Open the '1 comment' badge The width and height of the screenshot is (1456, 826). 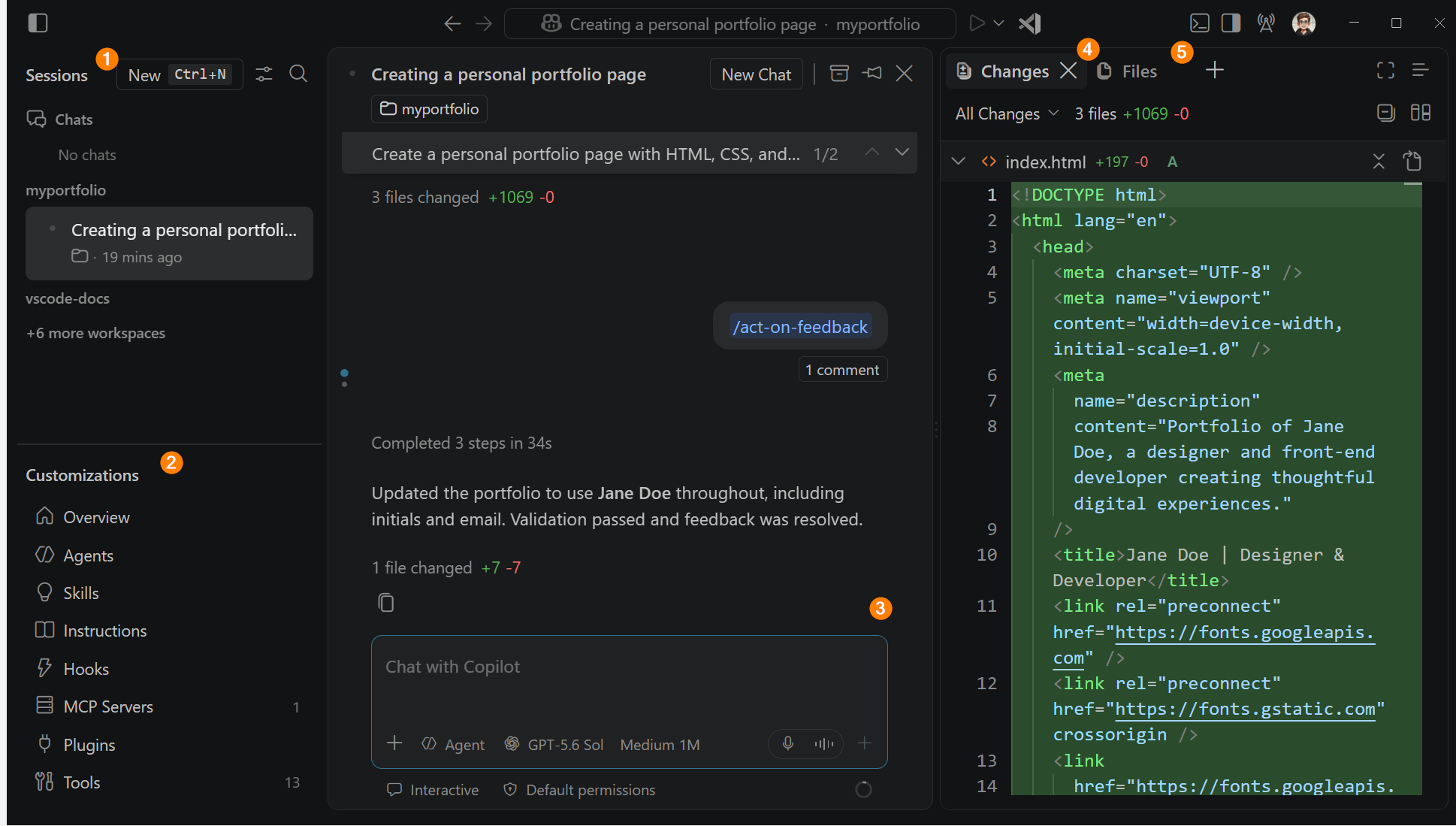tap(842, 370)
